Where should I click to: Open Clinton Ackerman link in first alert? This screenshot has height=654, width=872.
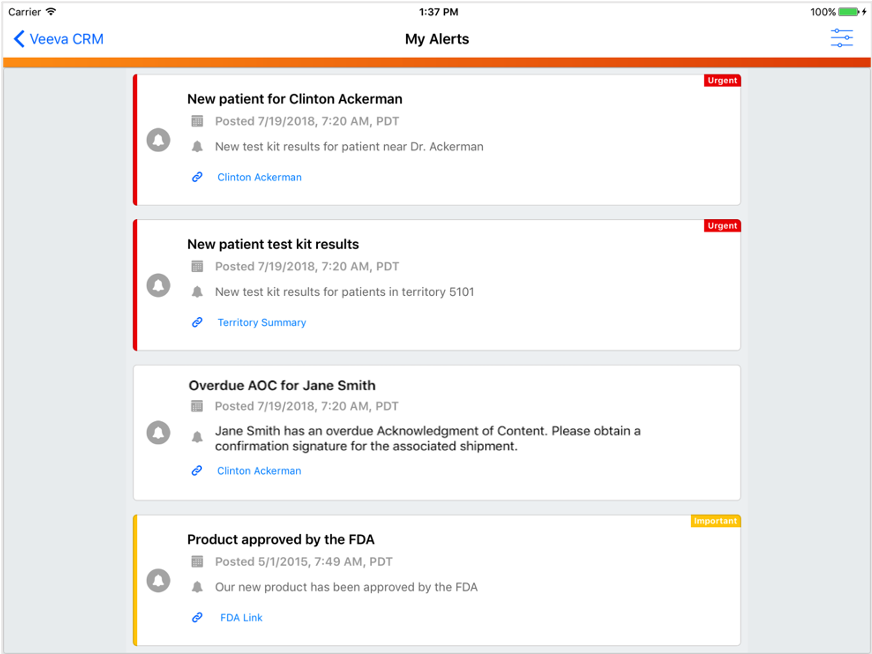[259, 177]
